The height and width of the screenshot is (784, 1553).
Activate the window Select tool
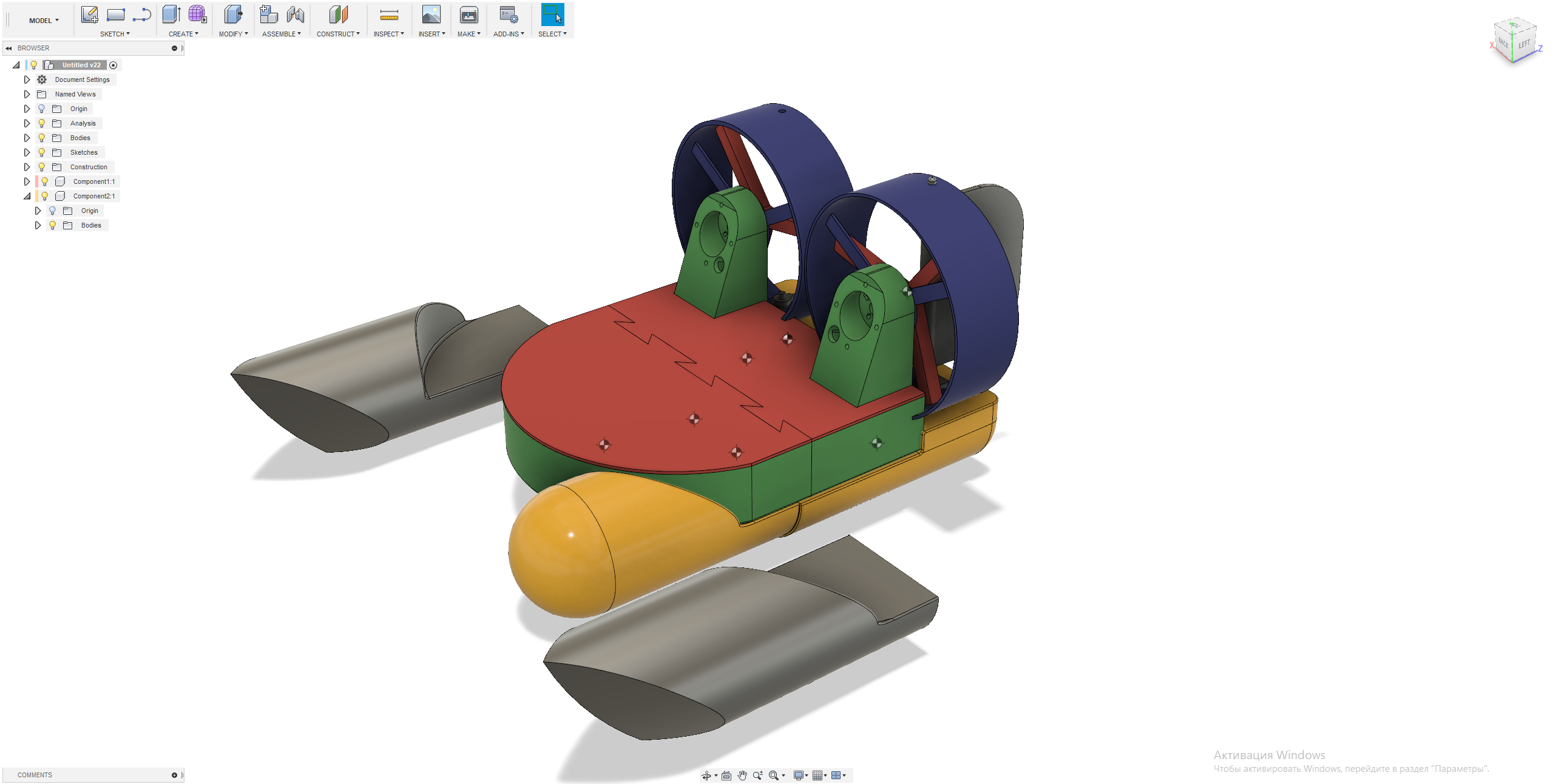coord(552,15)
